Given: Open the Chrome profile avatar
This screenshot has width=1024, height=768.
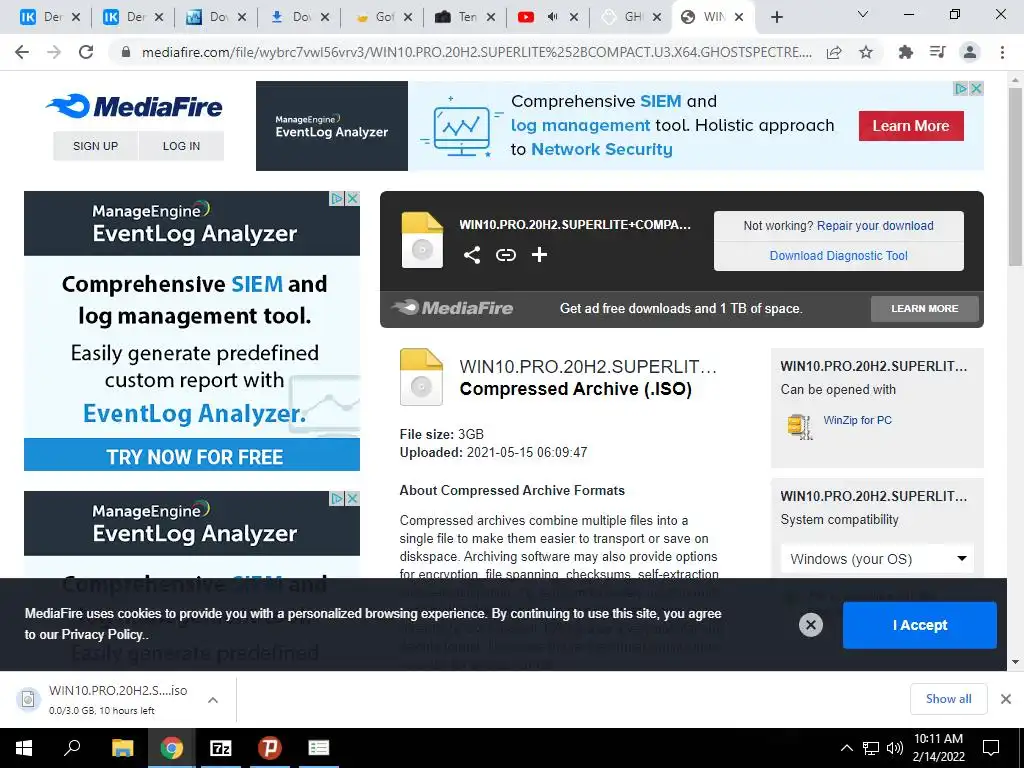Looking at the screenshot, I should (x=970, y=52).
